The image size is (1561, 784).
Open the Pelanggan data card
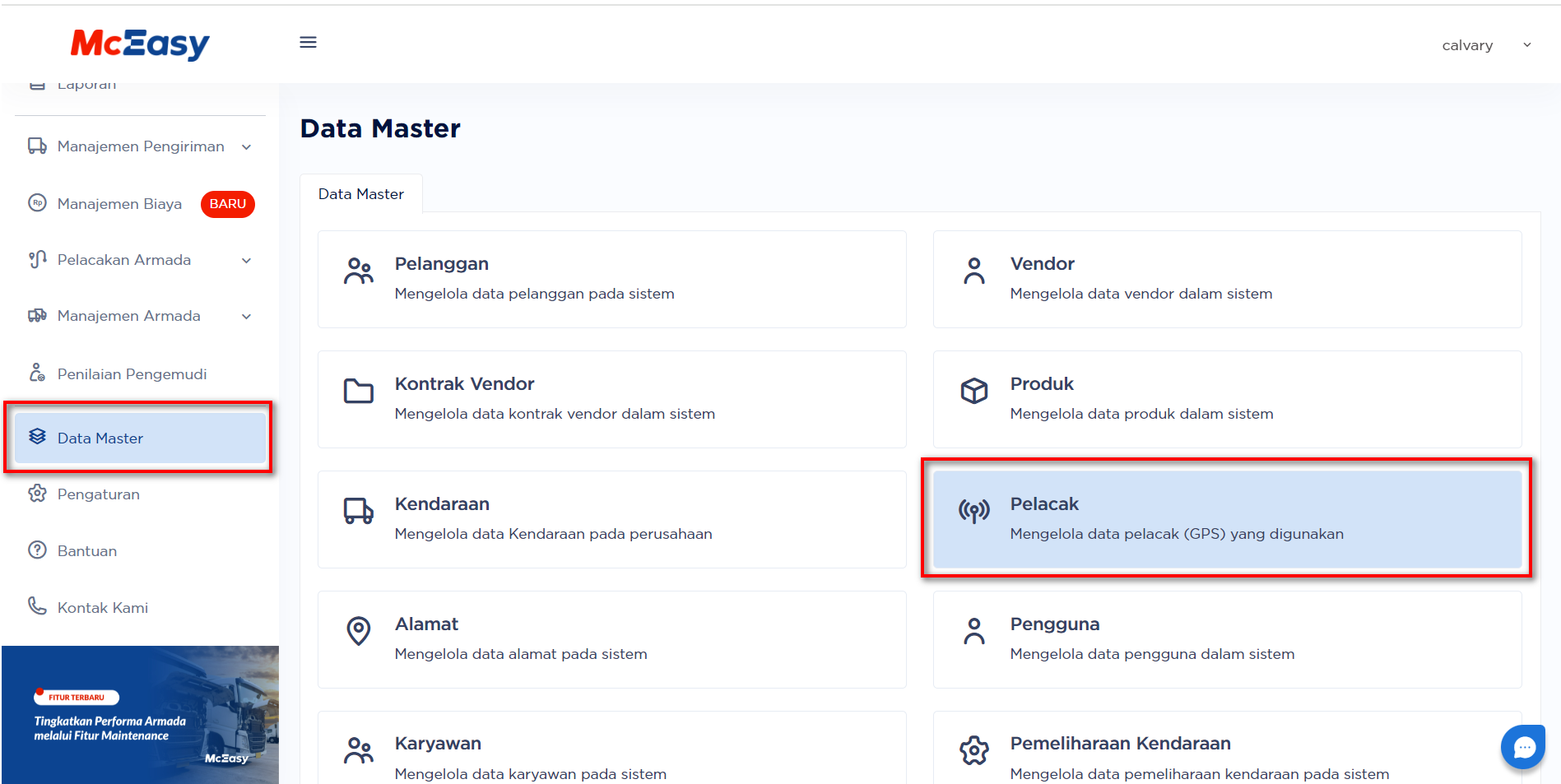click(x=611, y=279)
